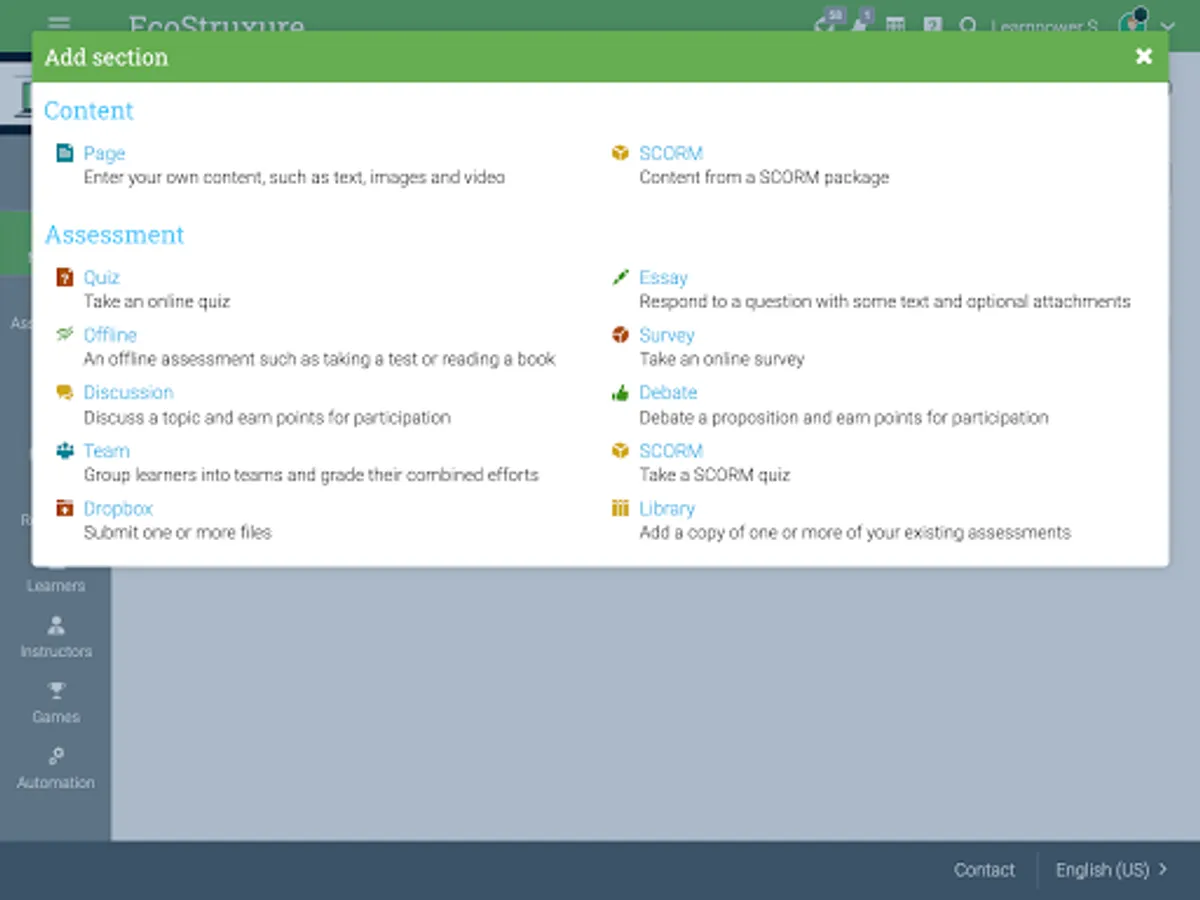Viewport: 1200px width, 900px height.
Task: Click the 'Take an online quiz' description
Action: [x=157, y=301]
